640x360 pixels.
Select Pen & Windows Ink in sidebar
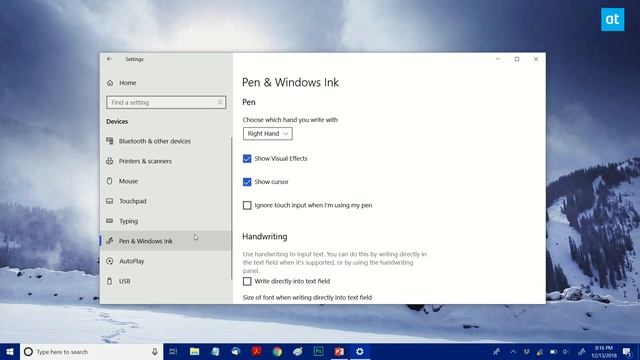coord(165,241)
